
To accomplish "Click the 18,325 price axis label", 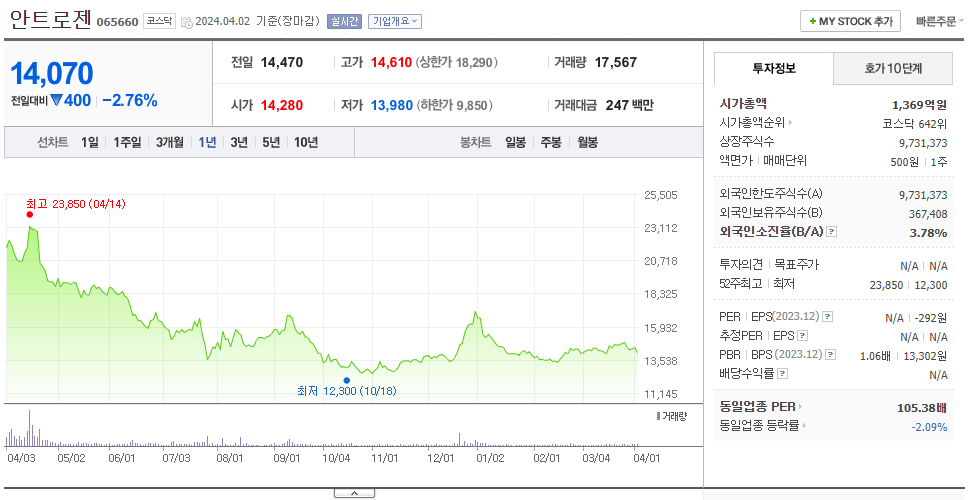I will pyautogui.click(x=661, y=294).
